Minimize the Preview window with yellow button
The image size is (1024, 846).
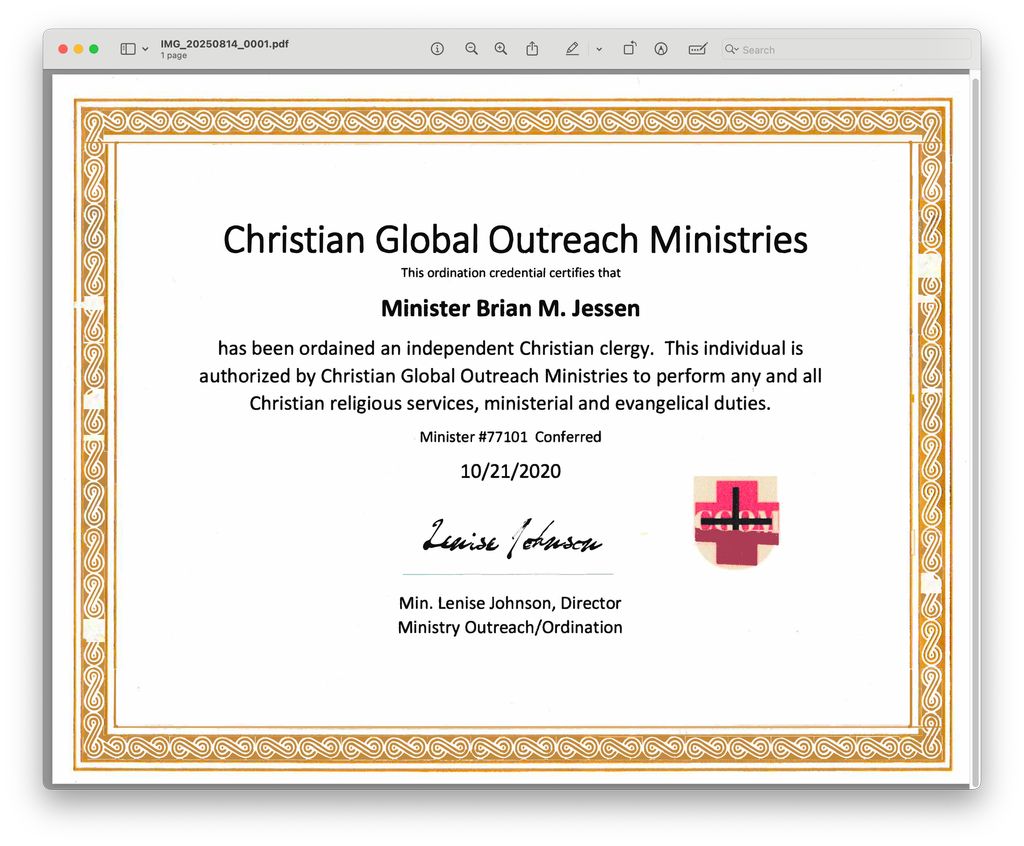[78, 49]
